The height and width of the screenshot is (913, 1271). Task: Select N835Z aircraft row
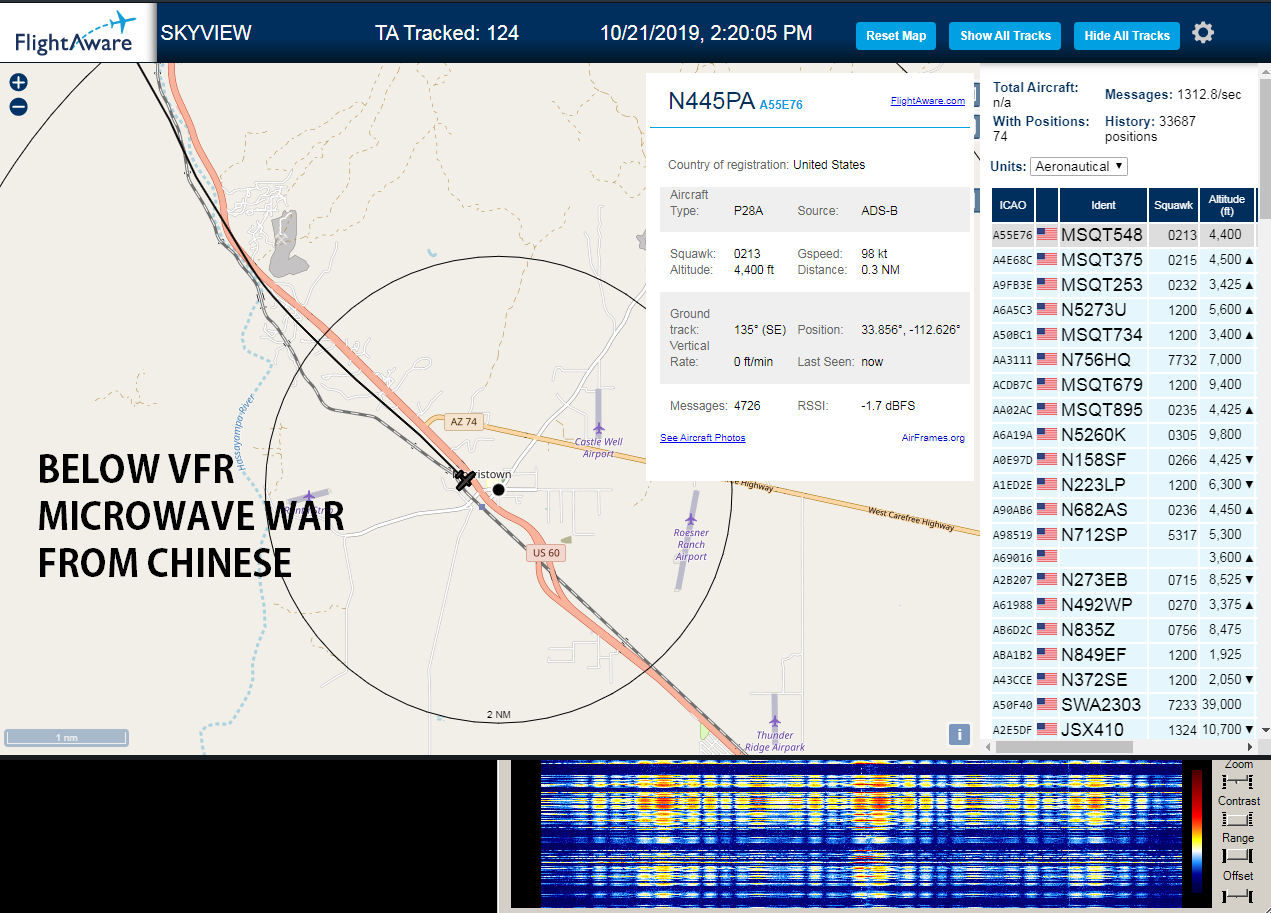tap(1123, 630)
